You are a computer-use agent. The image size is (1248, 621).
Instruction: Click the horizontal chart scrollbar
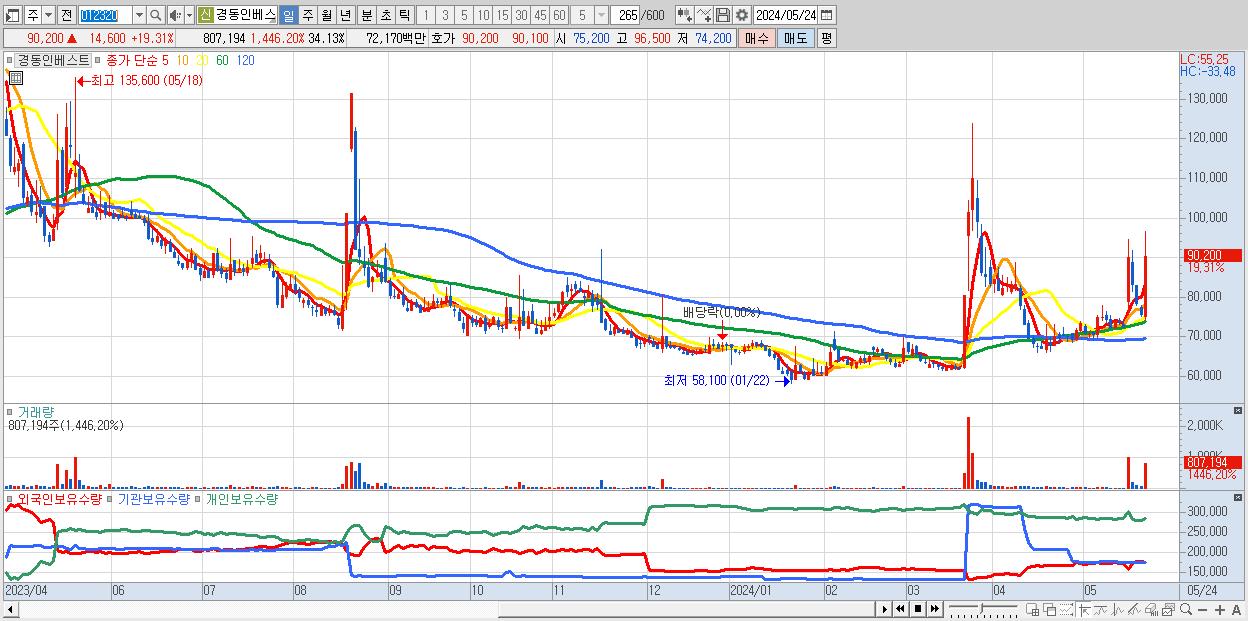439,609
